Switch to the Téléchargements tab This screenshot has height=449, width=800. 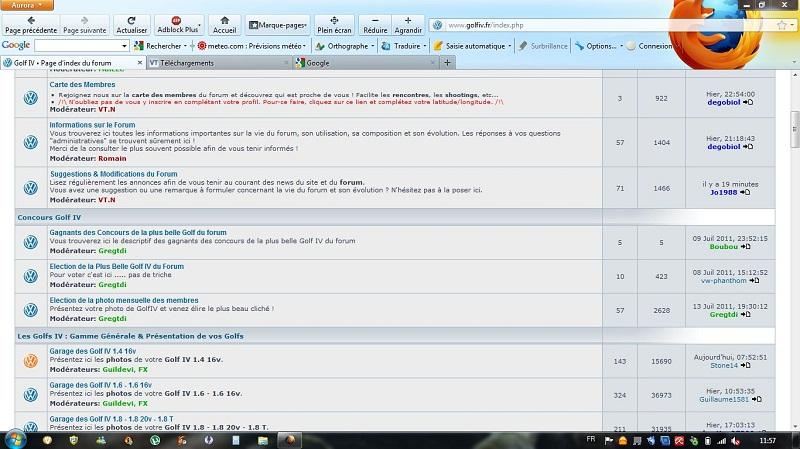click(x=219, y=63)
